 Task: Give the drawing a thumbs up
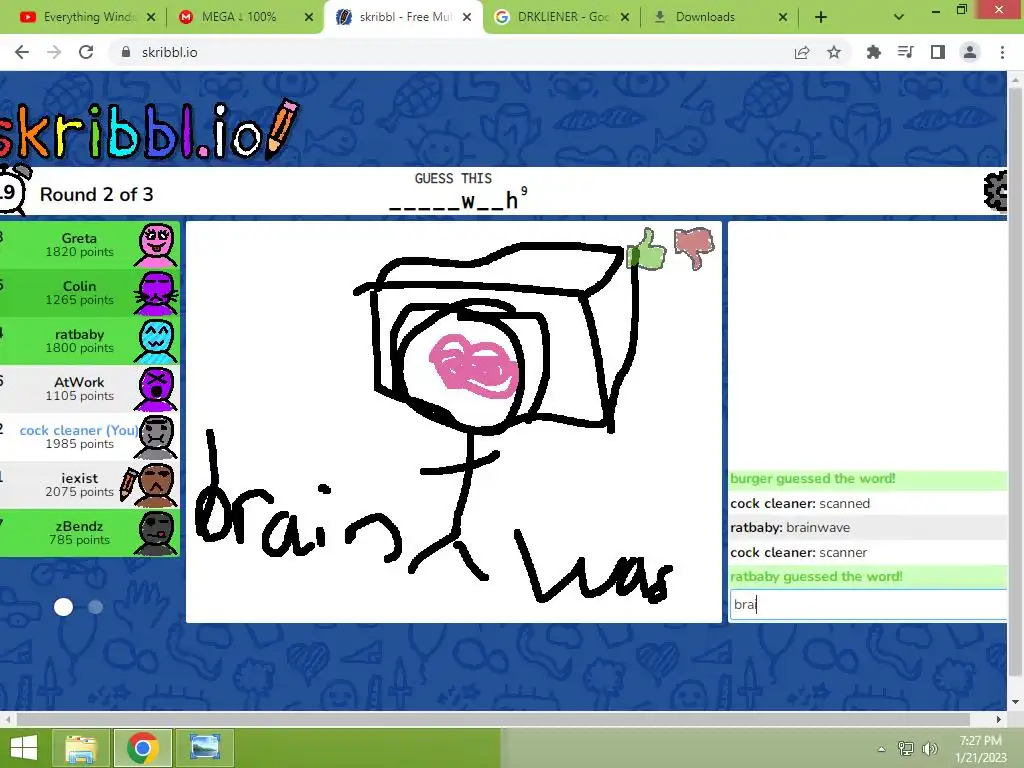(x=645, y=249)
